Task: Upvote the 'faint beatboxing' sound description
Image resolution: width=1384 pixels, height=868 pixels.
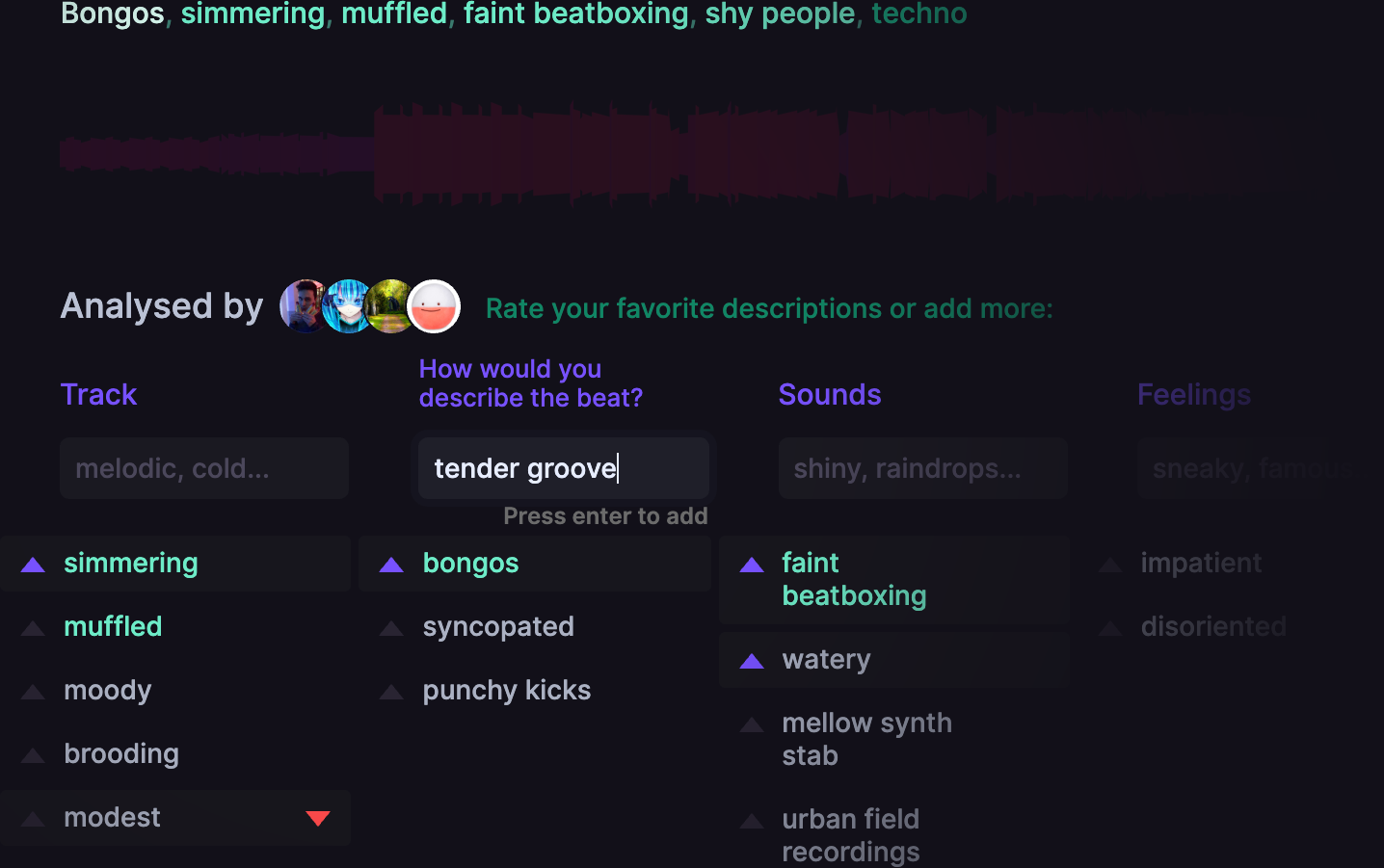Action: click(x=752, y=565)
